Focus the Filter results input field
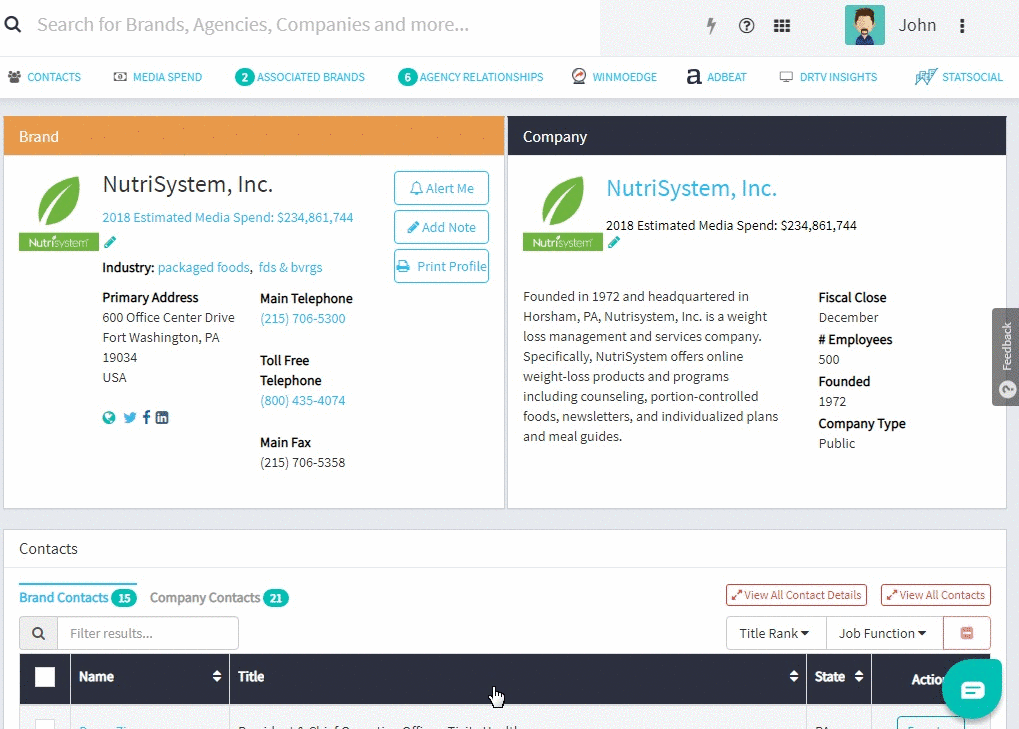Screen dimensions: 1019x729 click(148, 633)
